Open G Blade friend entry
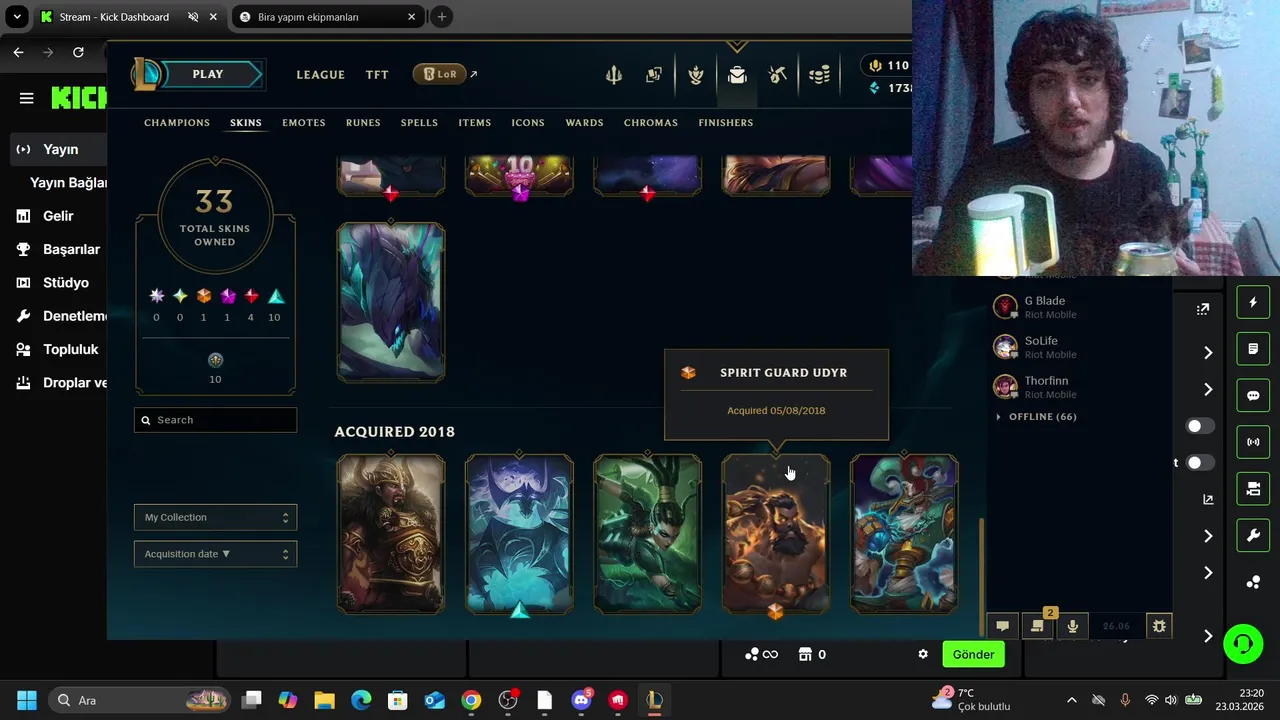 coord(1080,307)
